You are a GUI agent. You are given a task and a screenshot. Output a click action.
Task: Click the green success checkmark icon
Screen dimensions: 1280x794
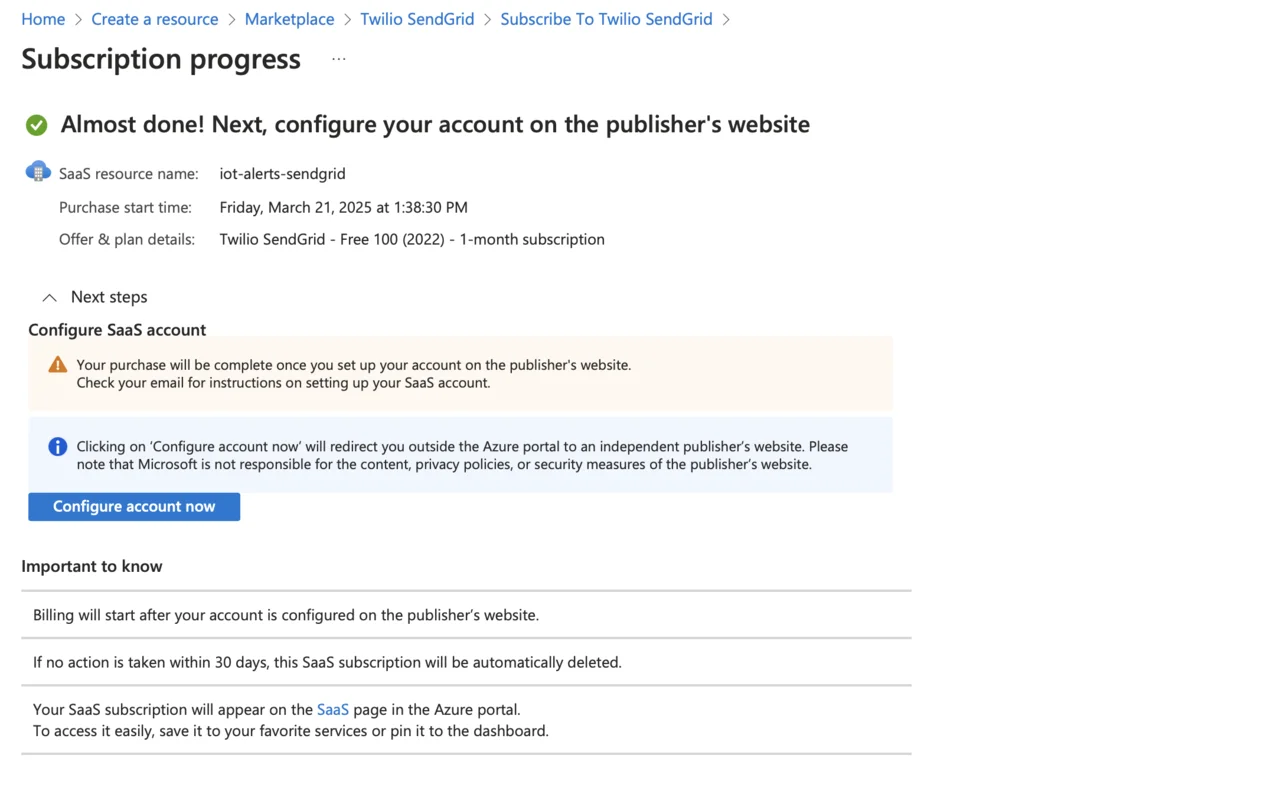coord(37,125)
